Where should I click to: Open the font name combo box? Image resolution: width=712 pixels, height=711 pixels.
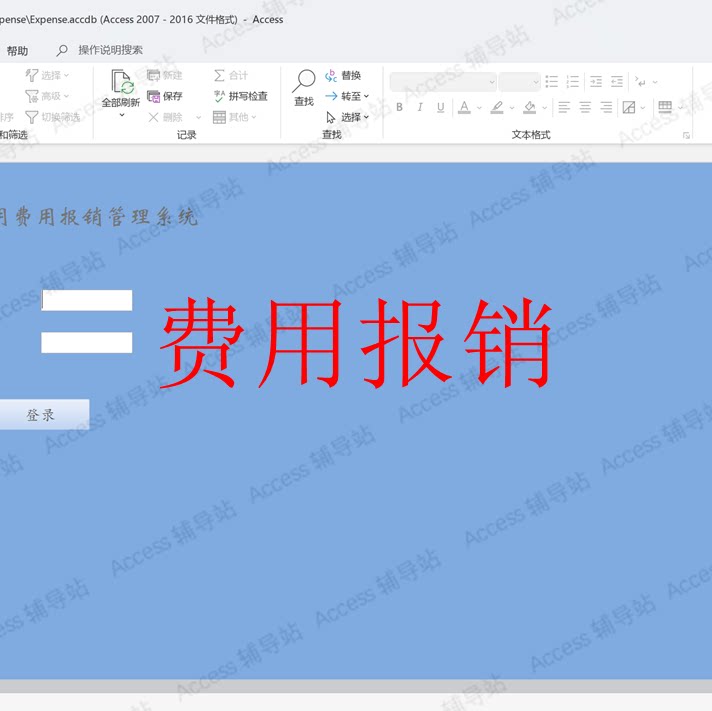443,82
